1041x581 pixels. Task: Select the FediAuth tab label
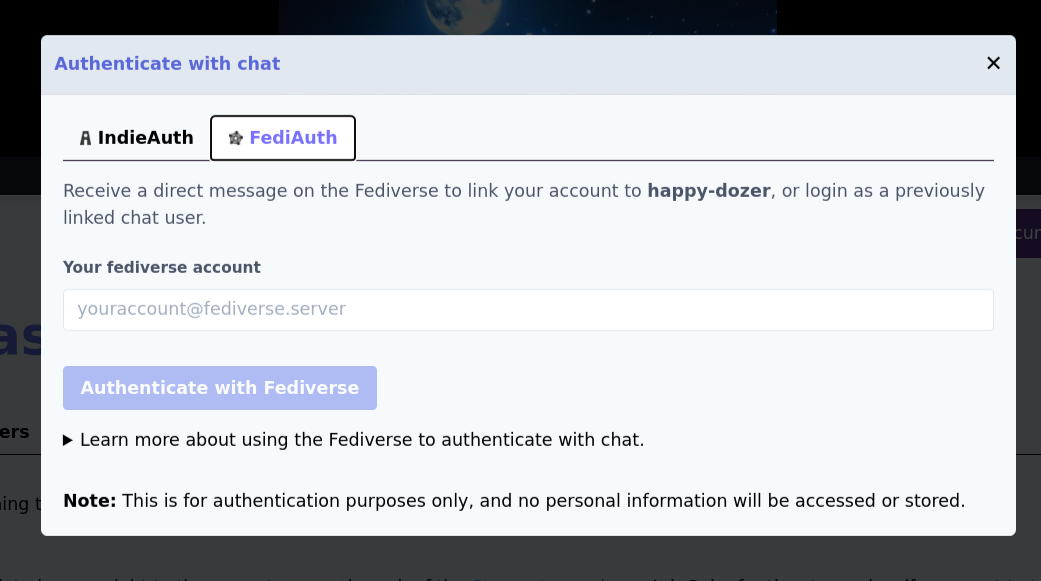pyautogui.click(x=293, y=138)
